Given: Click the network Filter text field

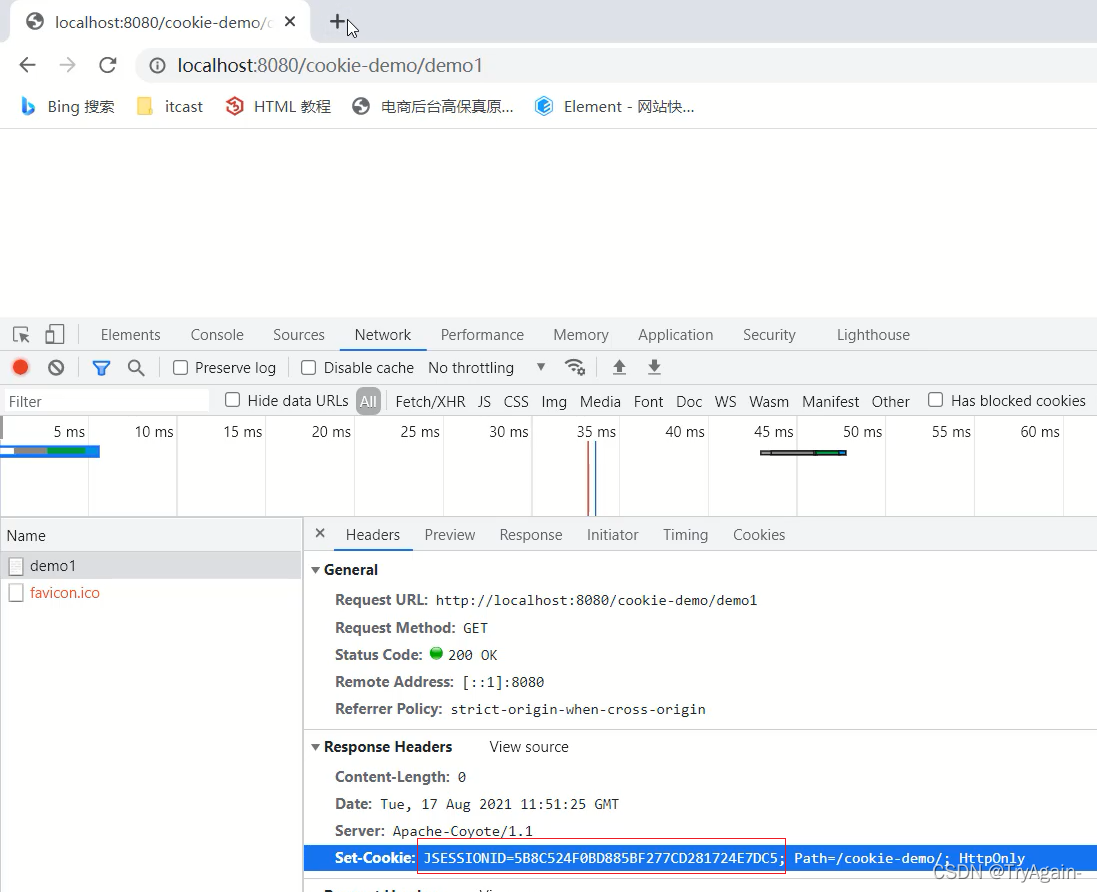Looking at the screenshot, I should coord(106,401).
